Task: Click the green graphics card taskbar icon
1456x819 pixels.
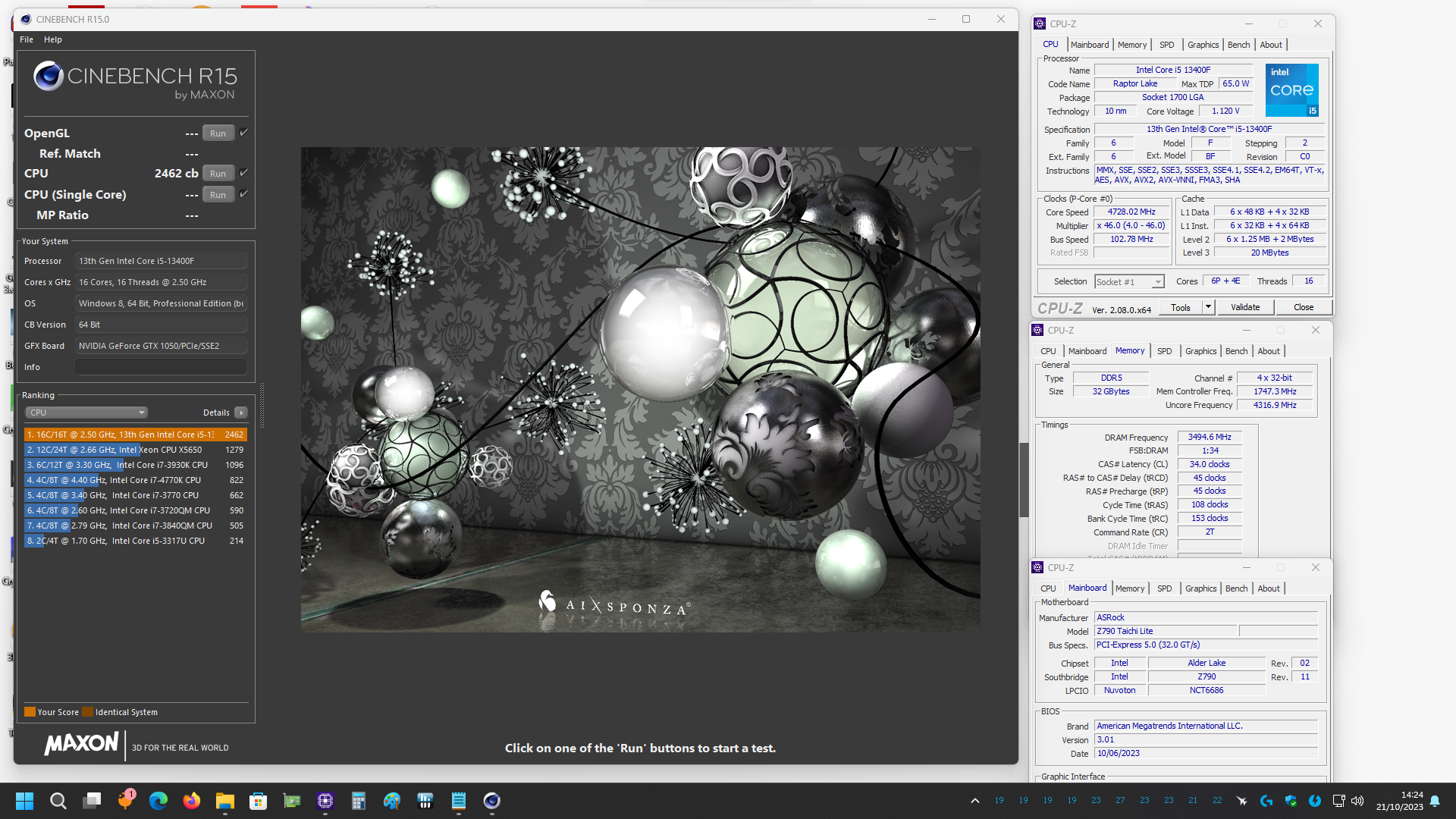Action: [292, 801]
